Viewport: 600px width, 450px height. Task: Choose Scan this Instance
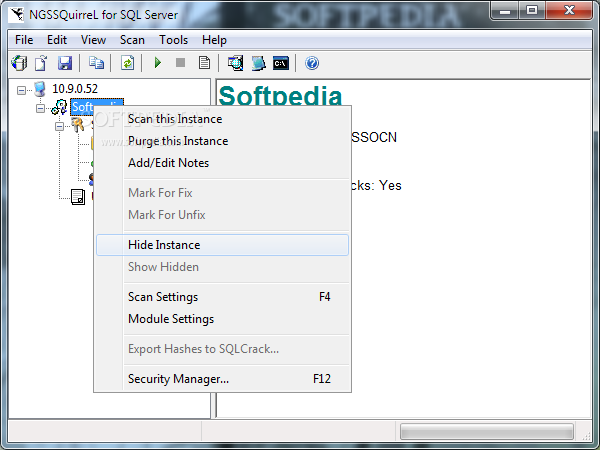222,119
